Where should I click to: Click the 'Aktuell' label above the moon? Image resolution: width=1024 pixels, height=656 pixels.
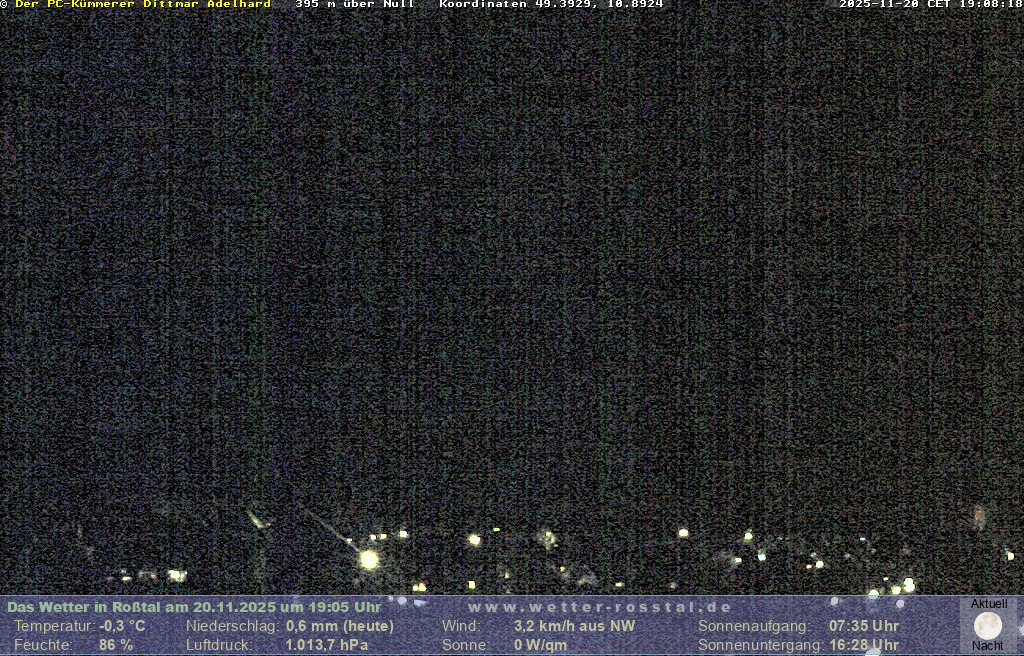(989, 604)
